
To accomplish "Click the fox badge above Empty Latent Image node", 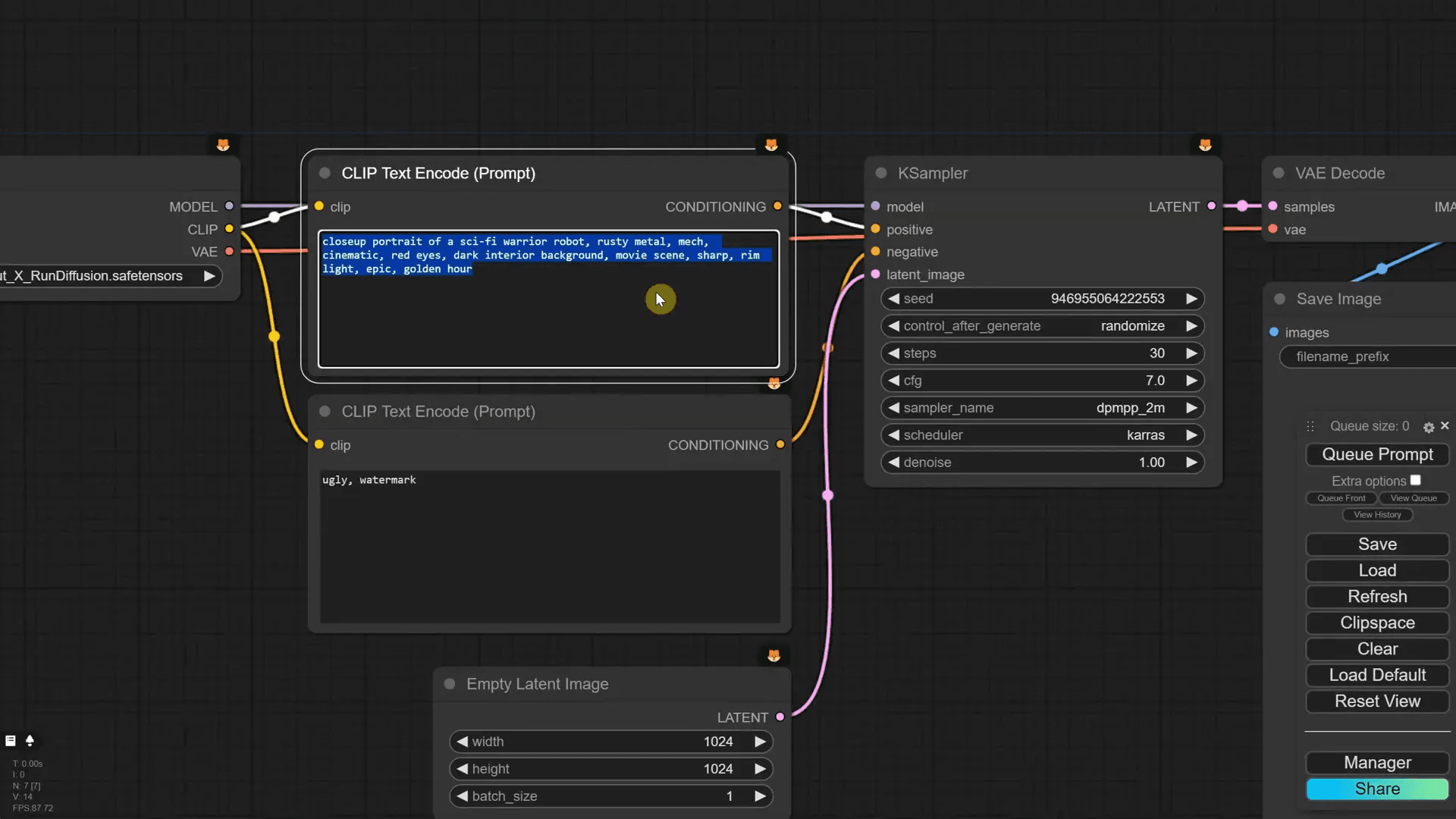I will tap(774, 654).
